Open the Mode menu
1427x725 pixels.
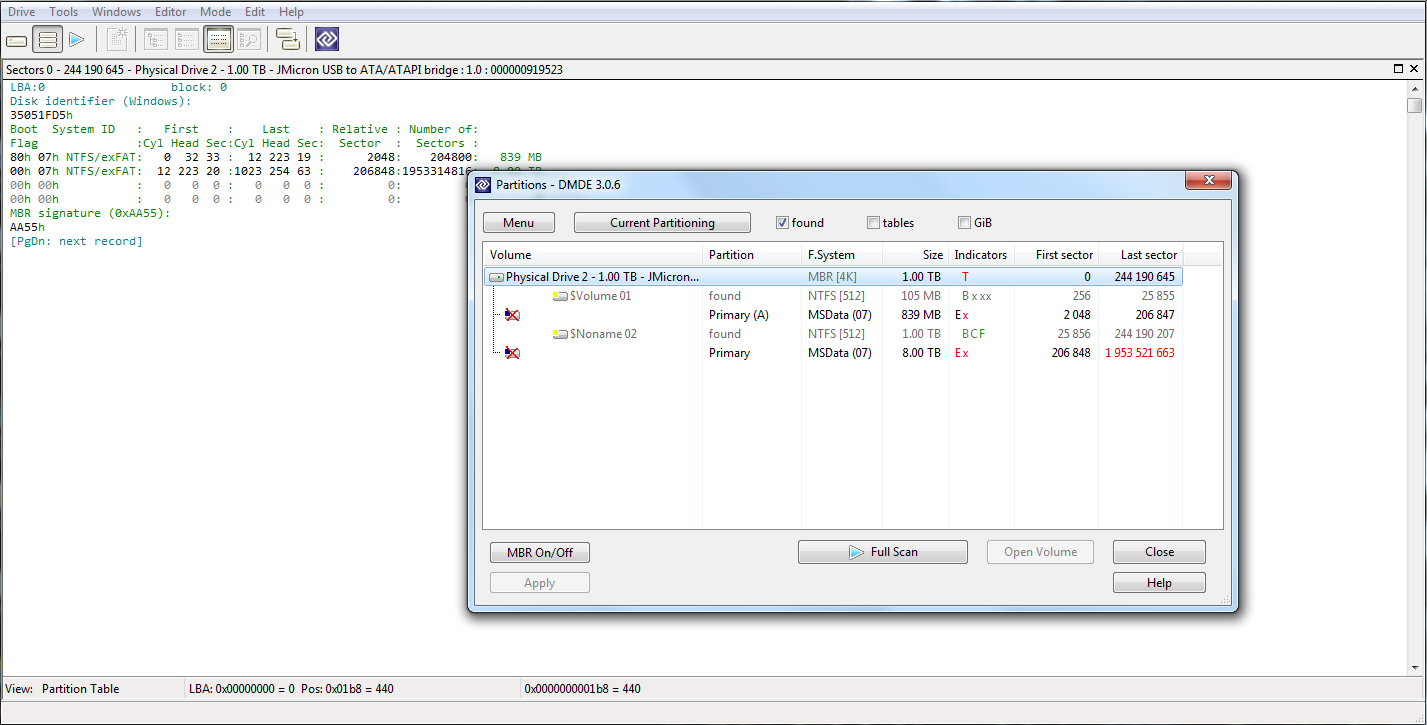click(x=215, y=12)
